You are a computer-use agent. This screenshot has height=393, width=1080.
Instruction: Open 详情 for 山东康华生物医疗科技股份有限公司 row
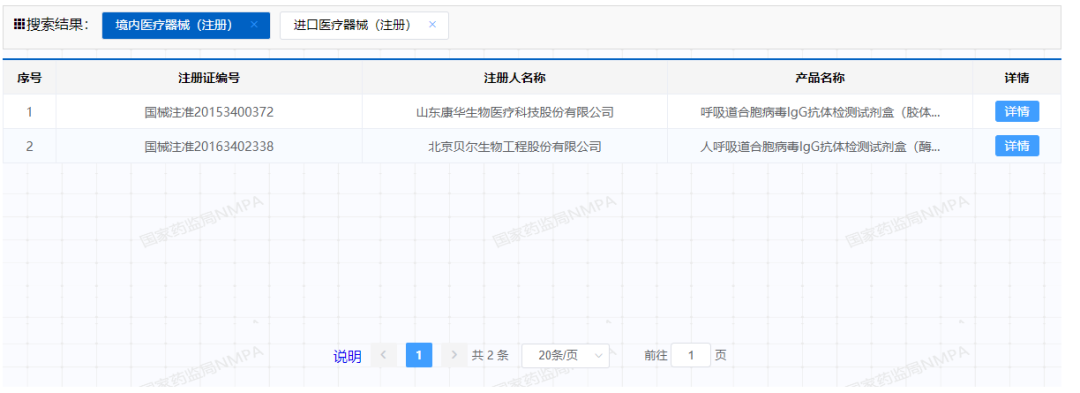pos(1017,111)
